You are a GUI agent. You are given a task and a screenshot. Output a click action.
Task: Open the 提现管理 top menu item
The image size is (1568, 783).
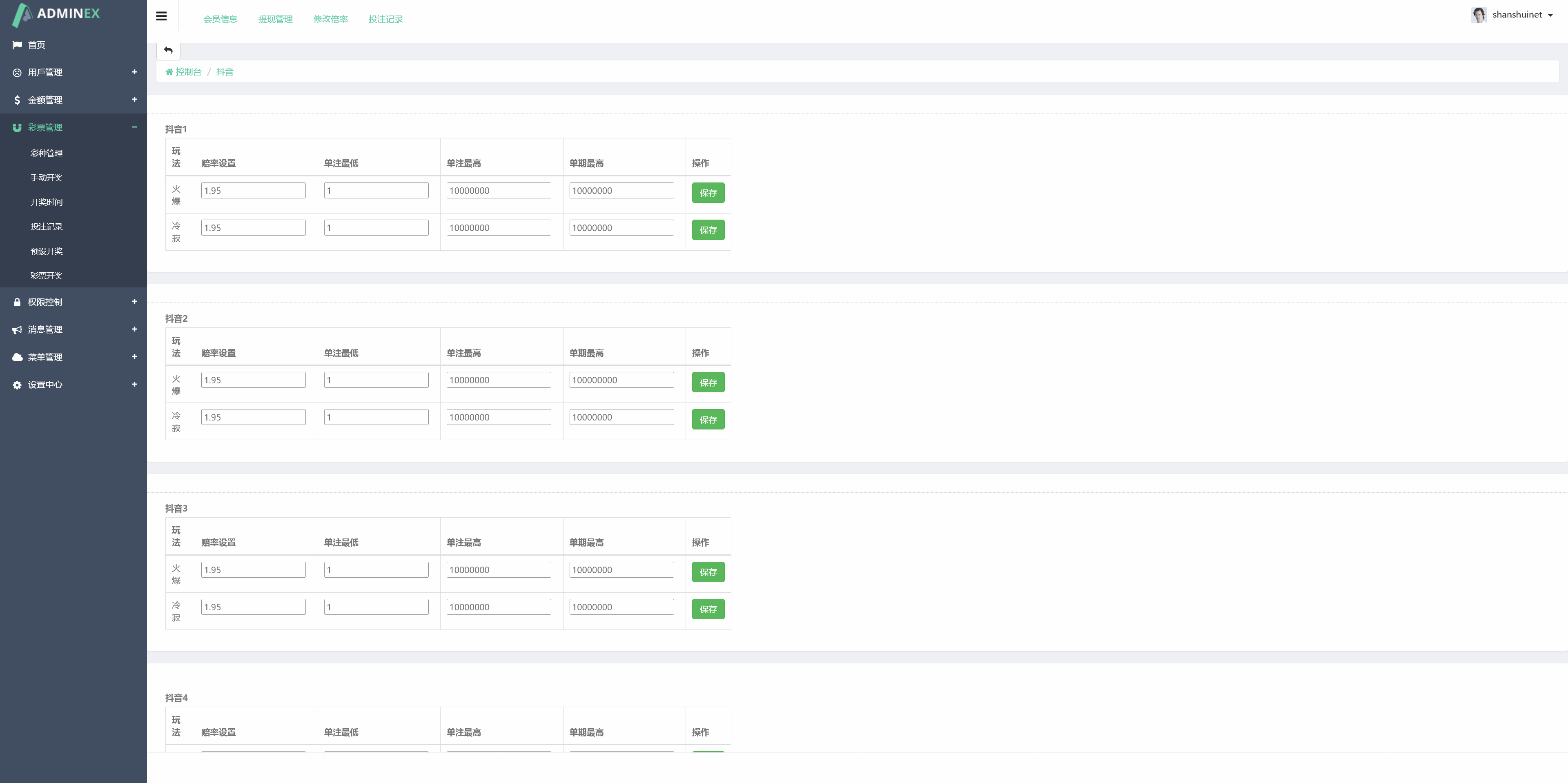pyautogui.click(x=275, y=19)
